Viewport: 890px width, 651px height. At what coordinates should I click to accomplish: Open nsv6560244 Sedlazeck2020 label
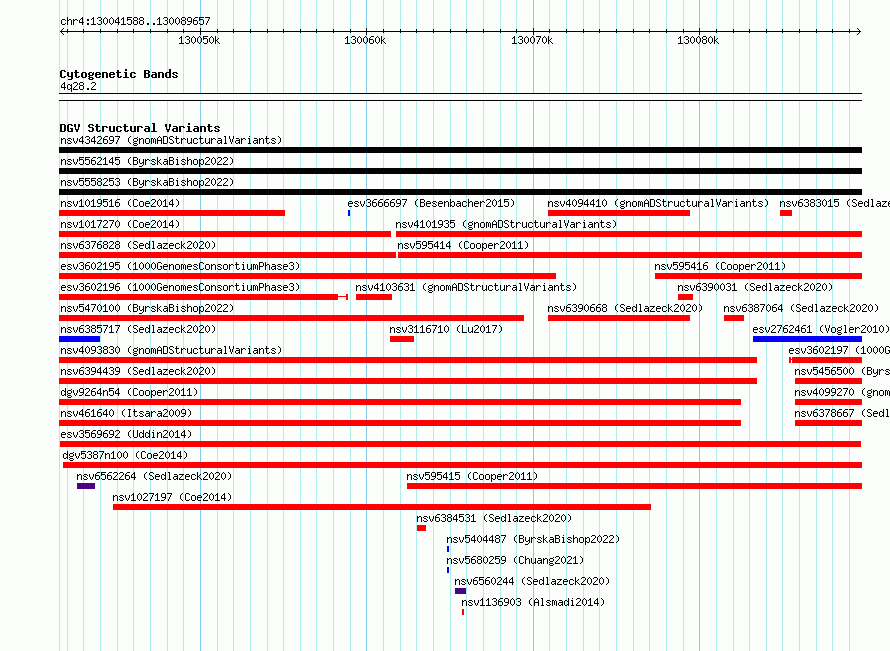coord(532,581)
